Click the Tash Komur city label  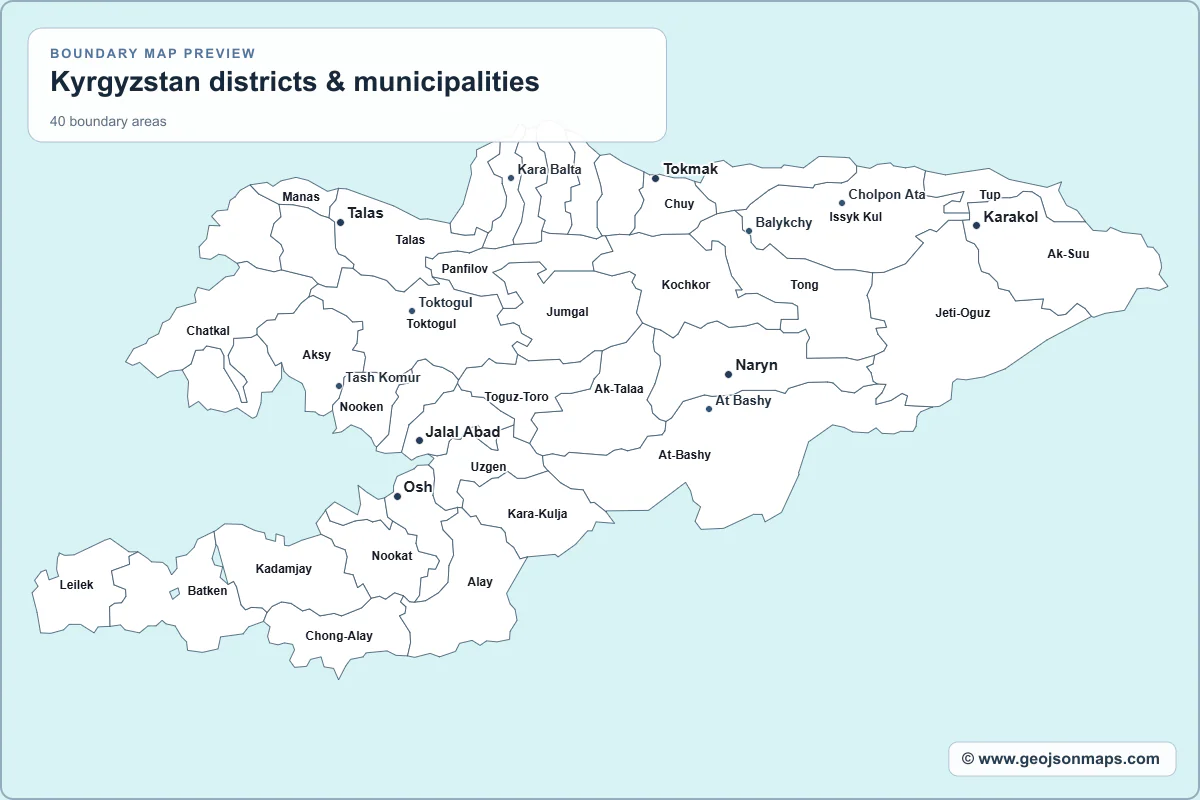pyautogui.click(x=383, y=377)
